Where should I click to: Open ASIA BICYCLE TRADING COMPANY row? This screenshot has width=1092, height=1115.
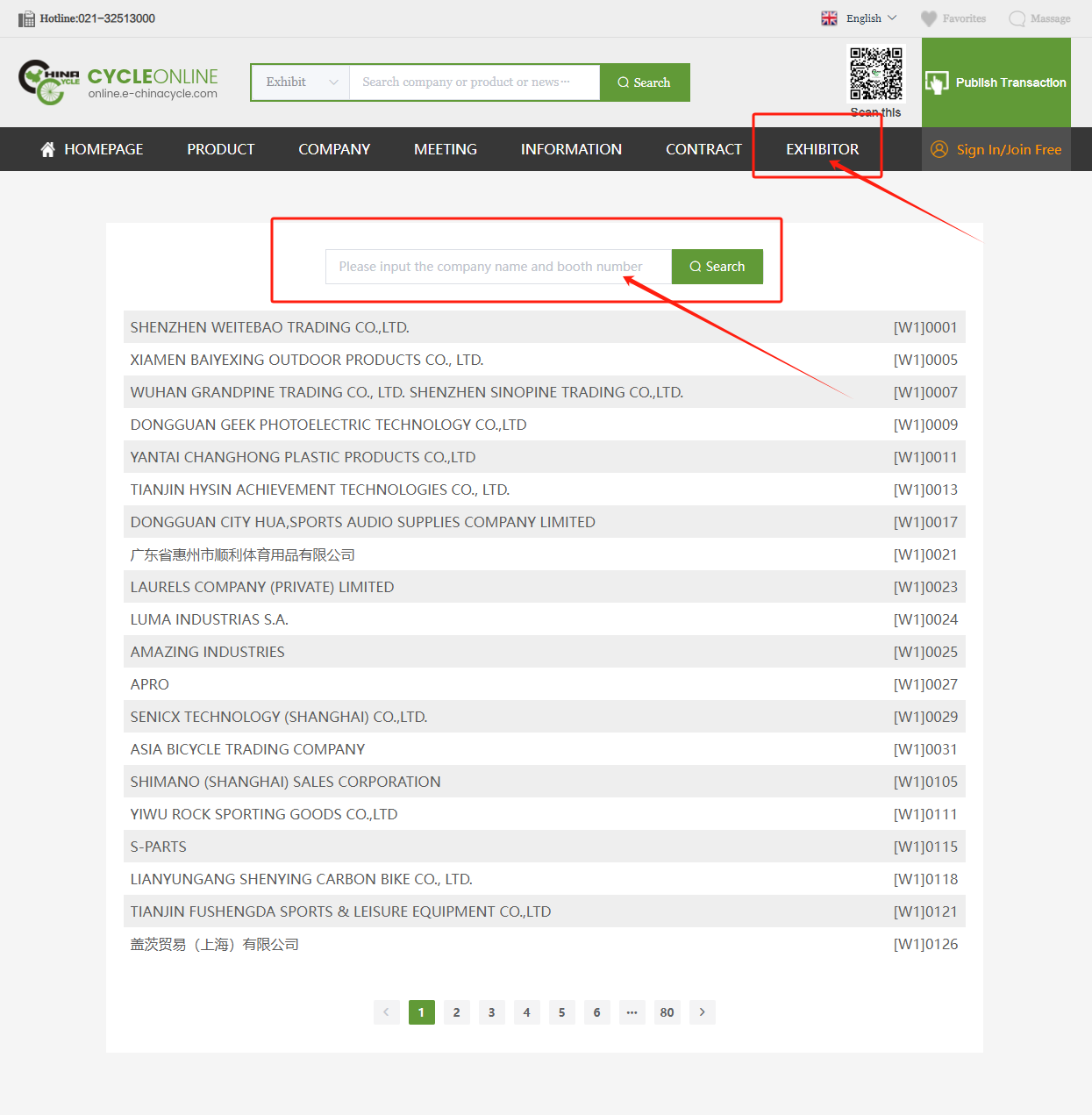[544, 749]
